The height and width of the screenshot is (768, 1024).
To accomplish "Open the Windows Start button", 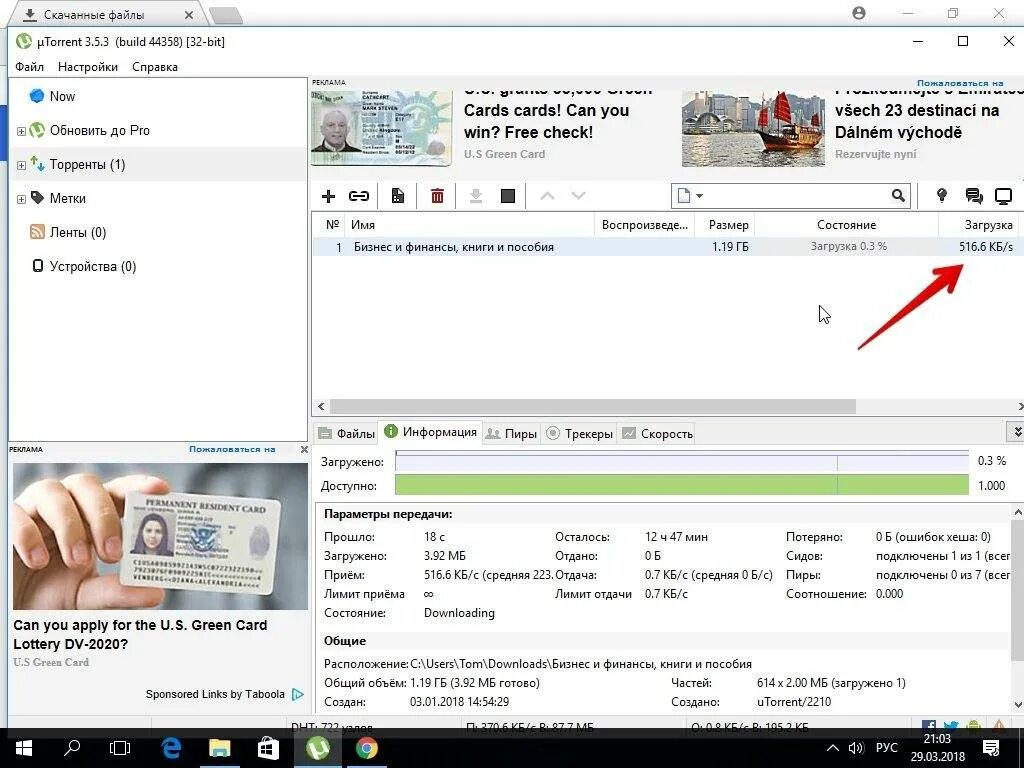I will coord(24,748).
